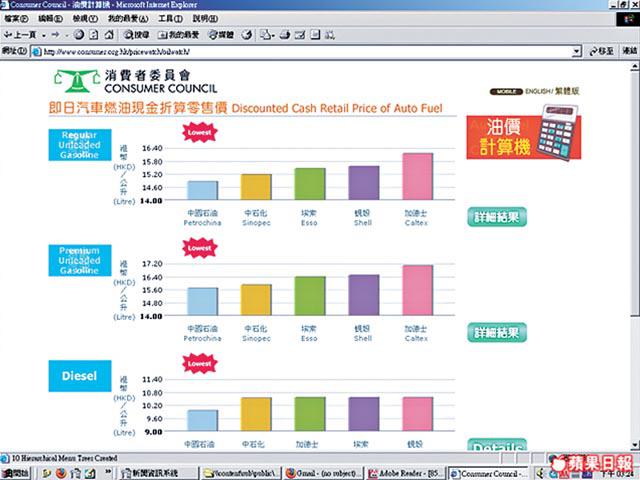Click the Consumer Council logo

pos(136,81)
